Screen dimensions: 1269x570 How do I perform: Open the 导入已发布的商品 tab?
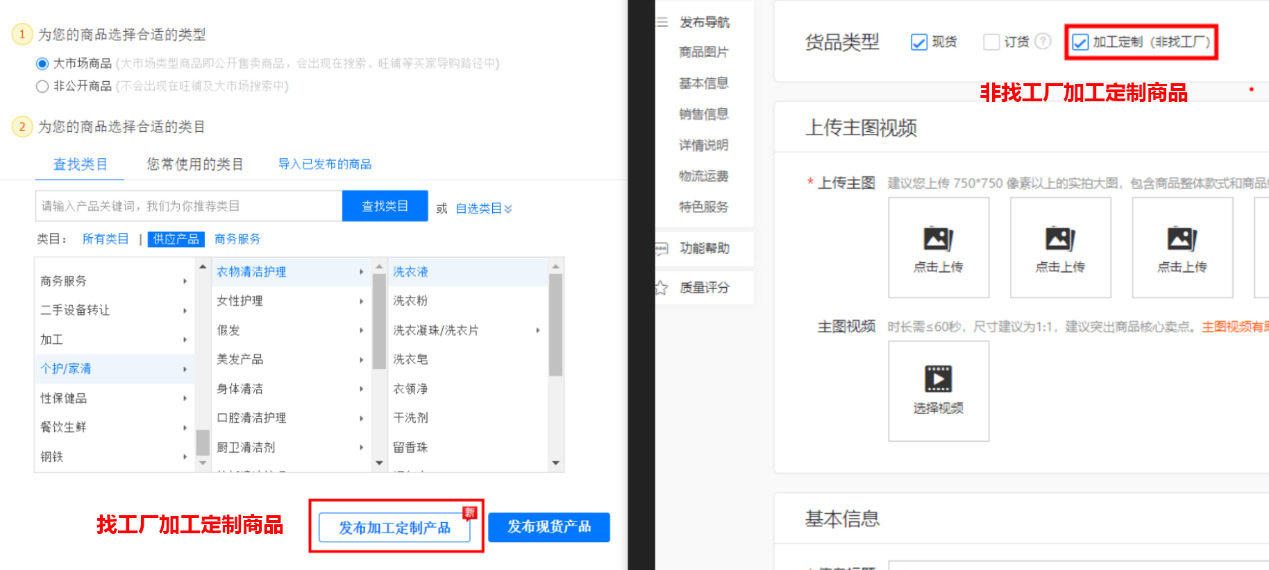[325, 164]
